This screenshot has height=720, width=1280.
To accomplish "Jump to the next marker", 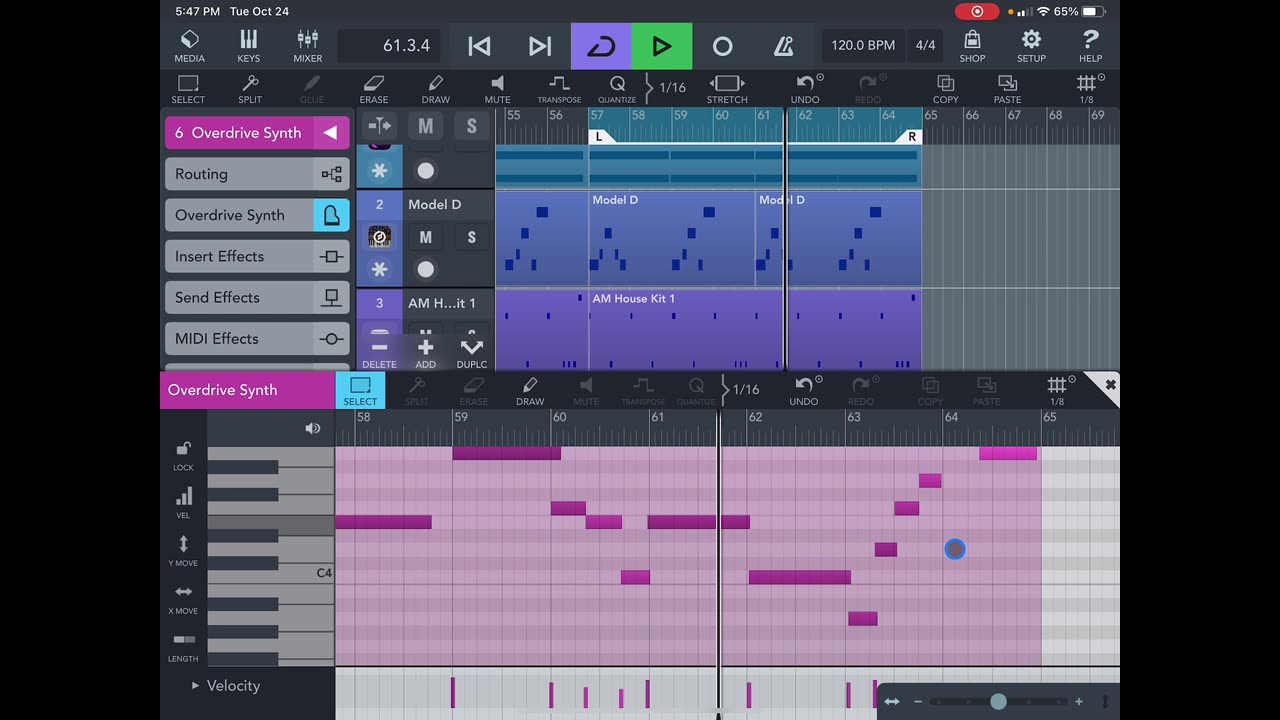I will [x=540, y=46].
